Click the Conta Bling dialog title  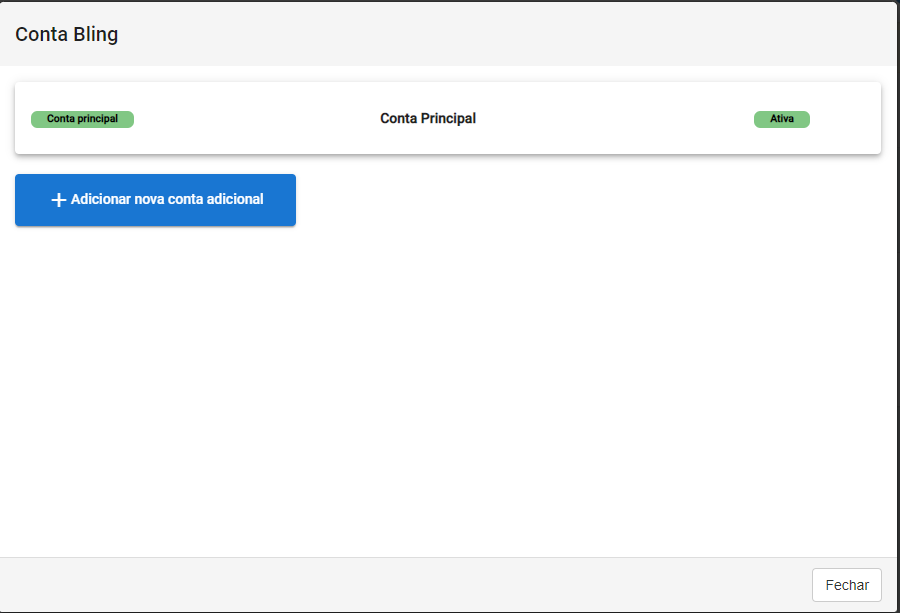[x=67, y=34]
